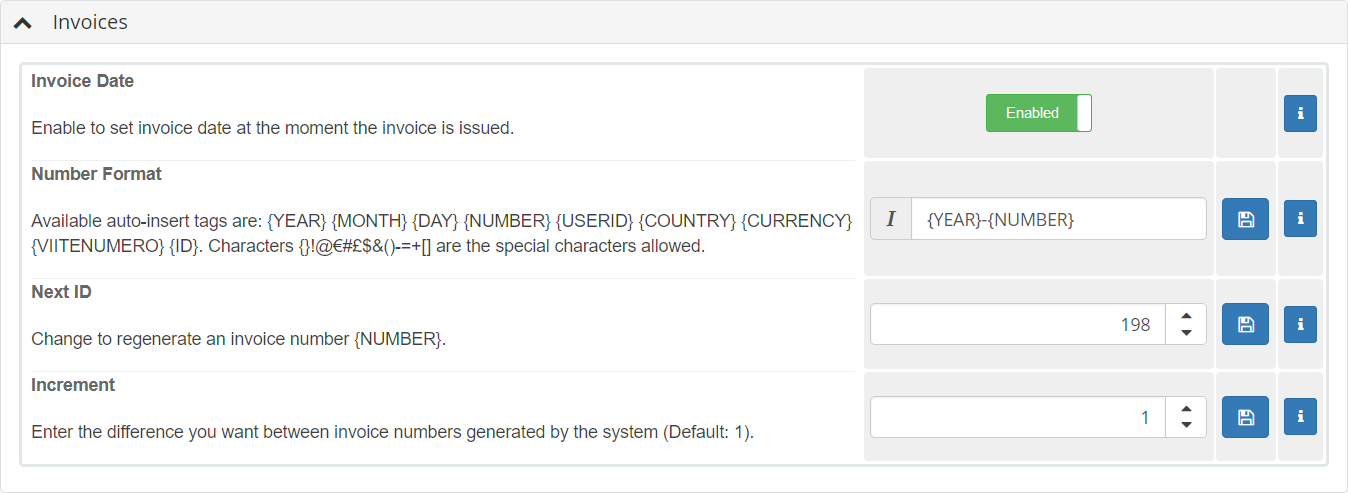Toggle the Invoice Date Enabled switch
This screenshot has height=493, width=1348.
point(1038,113)
